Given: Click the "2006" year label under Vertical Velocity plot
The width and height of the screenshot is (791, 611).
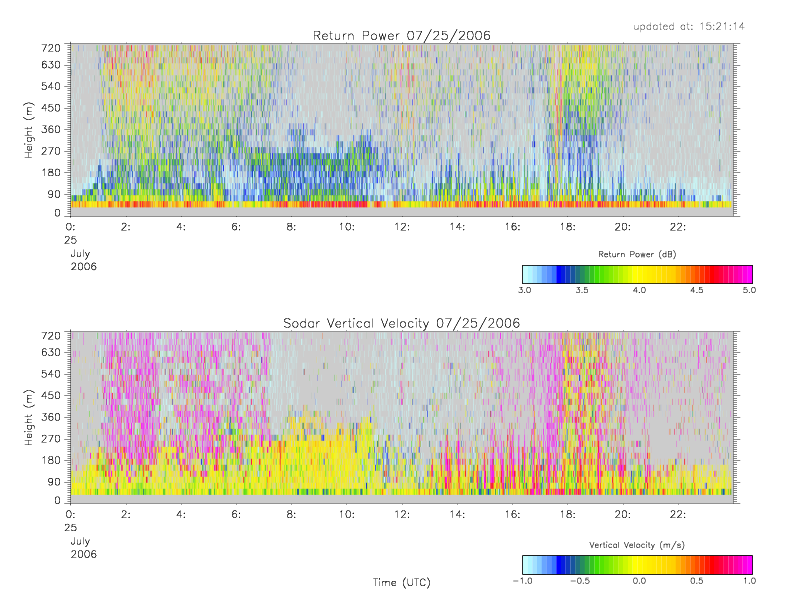Looking at the screenshot, I should coord(83,554).
